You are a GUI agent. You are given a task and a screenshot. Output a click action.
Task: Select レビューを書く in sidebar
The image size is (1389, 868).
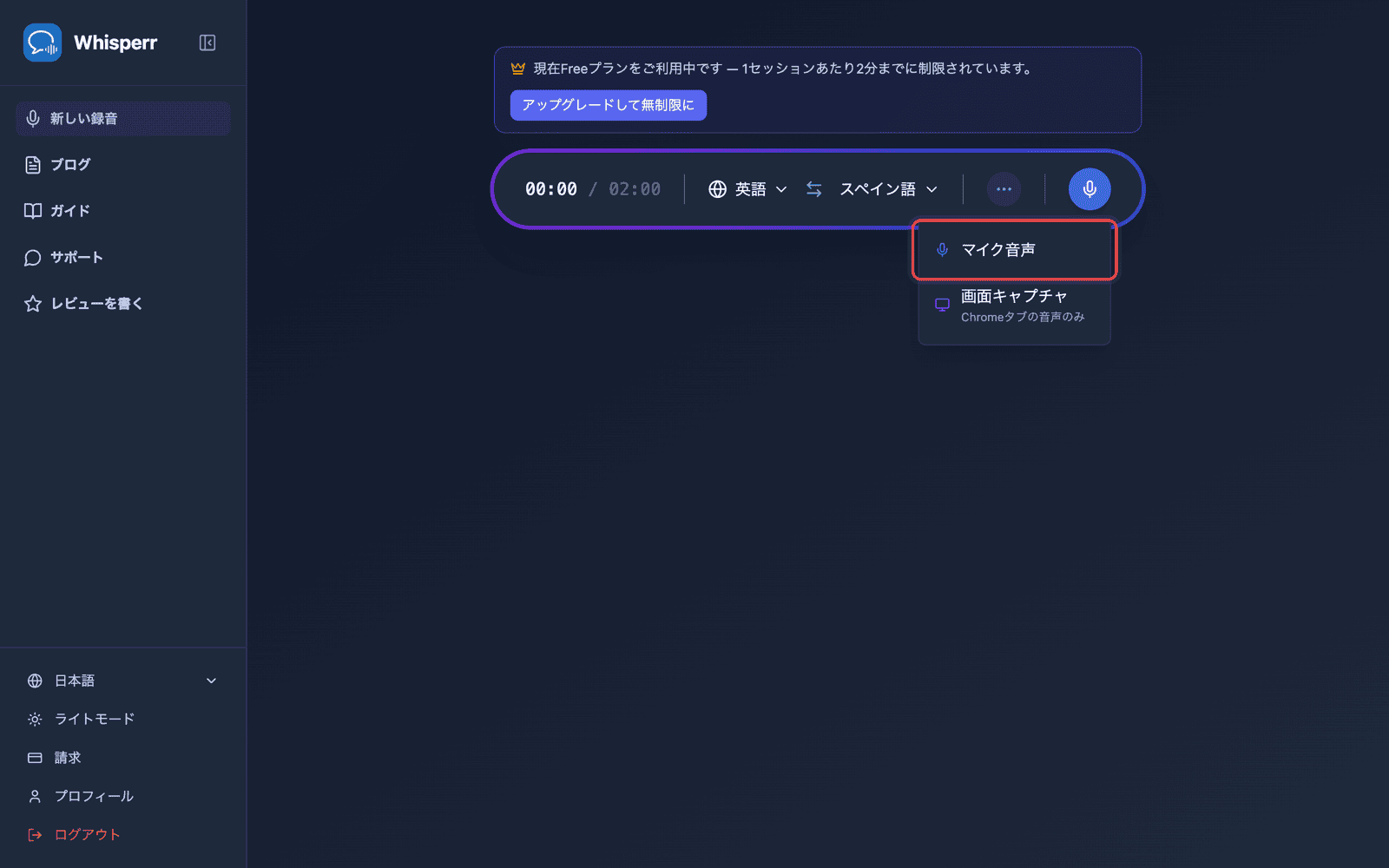[x=122, y=304]
